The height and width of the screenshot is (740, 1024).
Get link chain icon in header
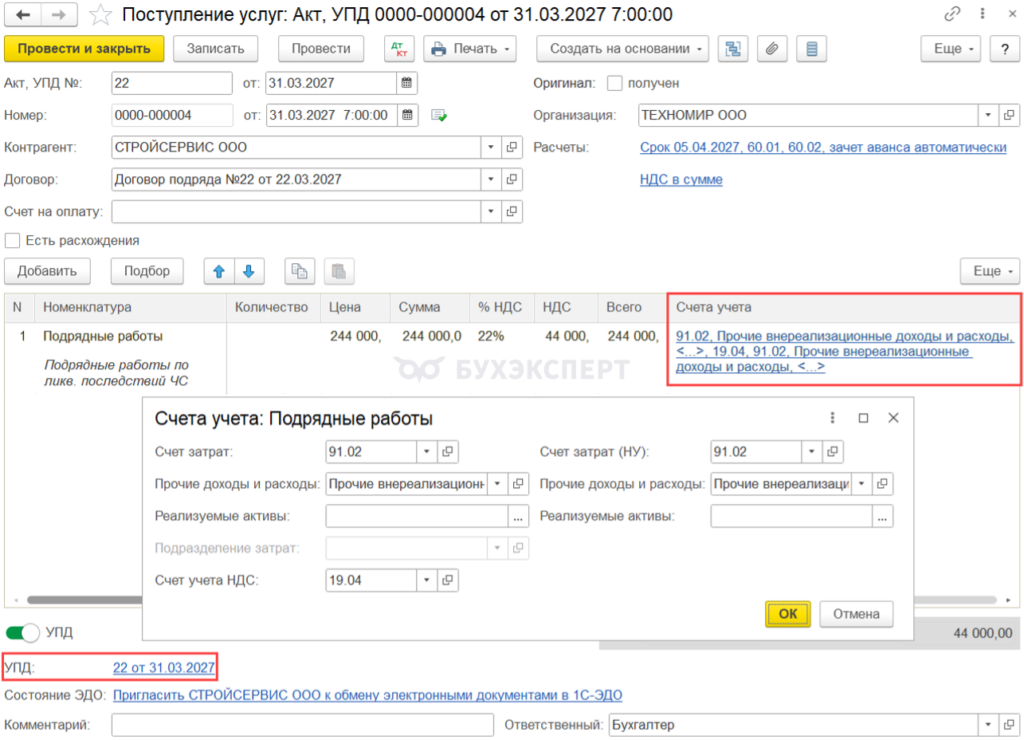[952, 14]
